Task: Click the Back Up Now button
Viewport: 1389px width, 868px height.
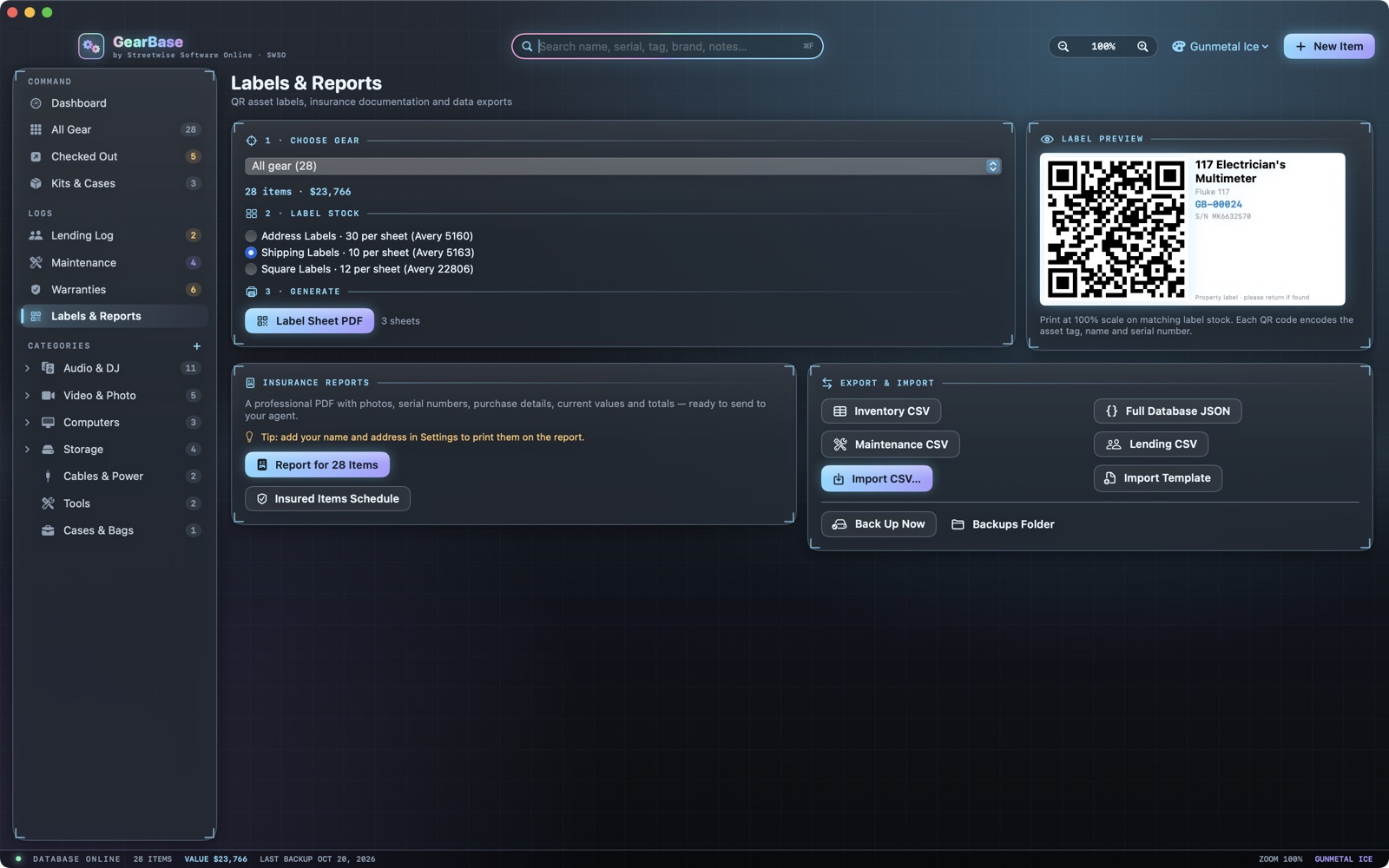Action: [879, 524]
